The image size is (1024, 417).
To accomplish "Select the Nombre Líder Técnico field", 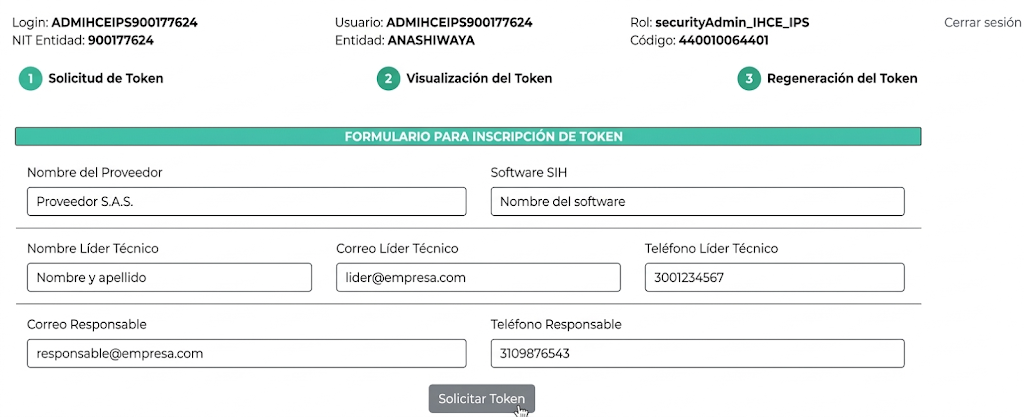I will coord(169,278).
